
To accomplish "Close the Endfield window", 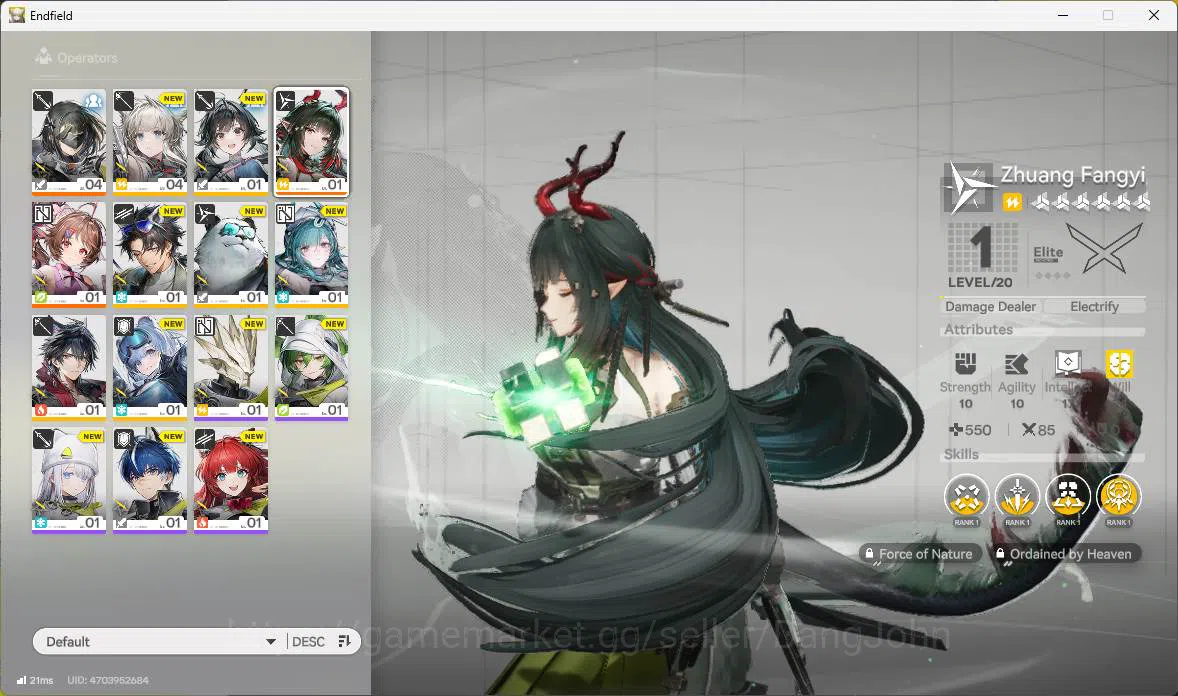I will click(1153, 15).
